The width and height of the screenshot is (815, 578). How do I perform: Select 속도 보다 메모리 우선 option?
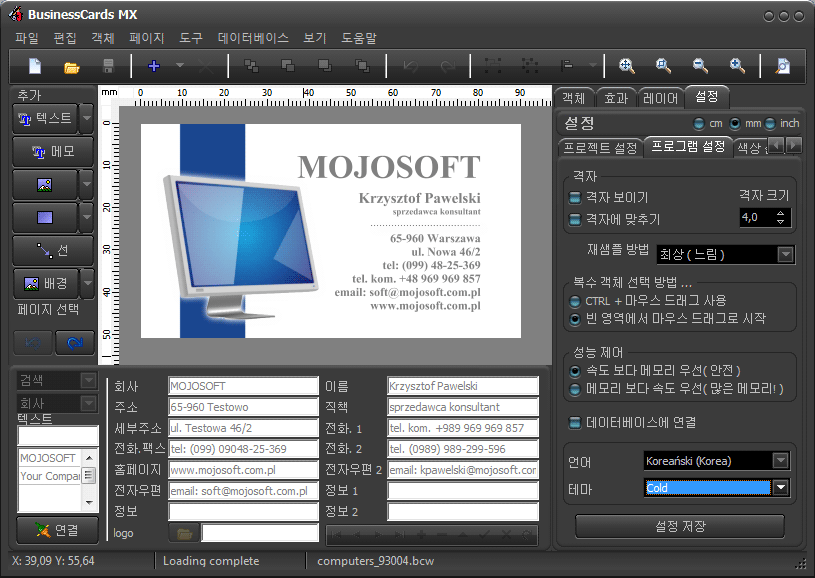(x=575, y=371)
